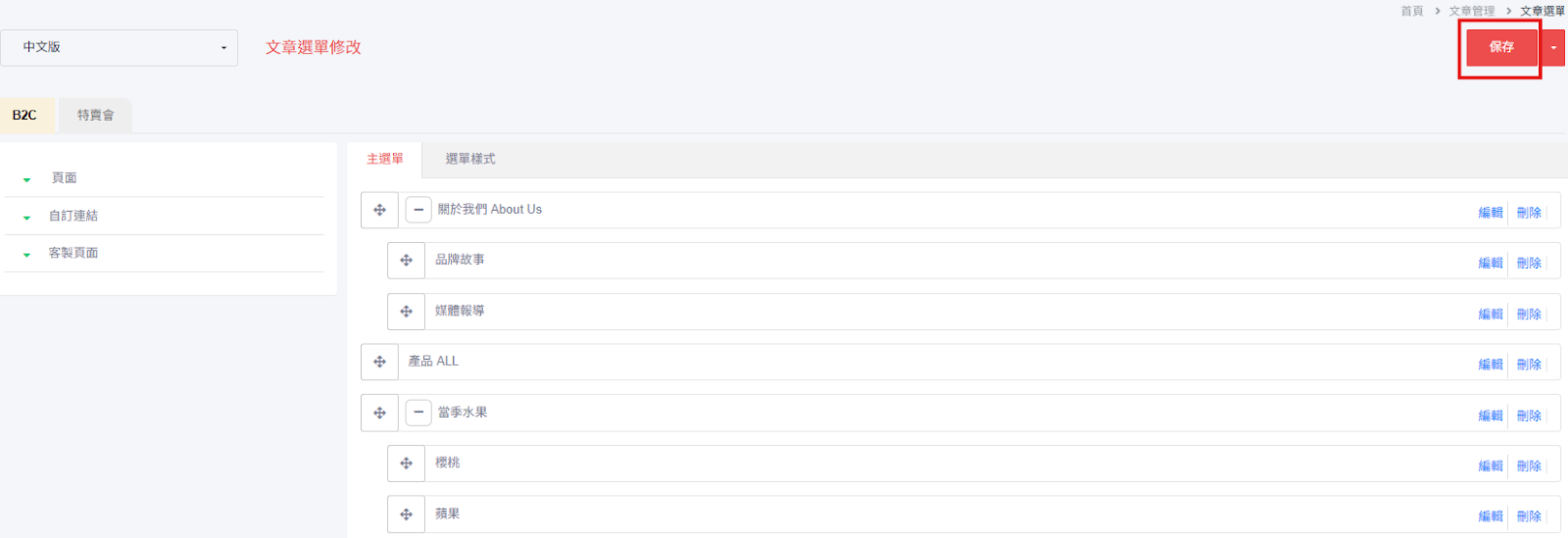Image resolution: width=1568 pixels, height=538 pixels.
Task: Click the move handle for 櫻桃
Action: click(406, 464)
